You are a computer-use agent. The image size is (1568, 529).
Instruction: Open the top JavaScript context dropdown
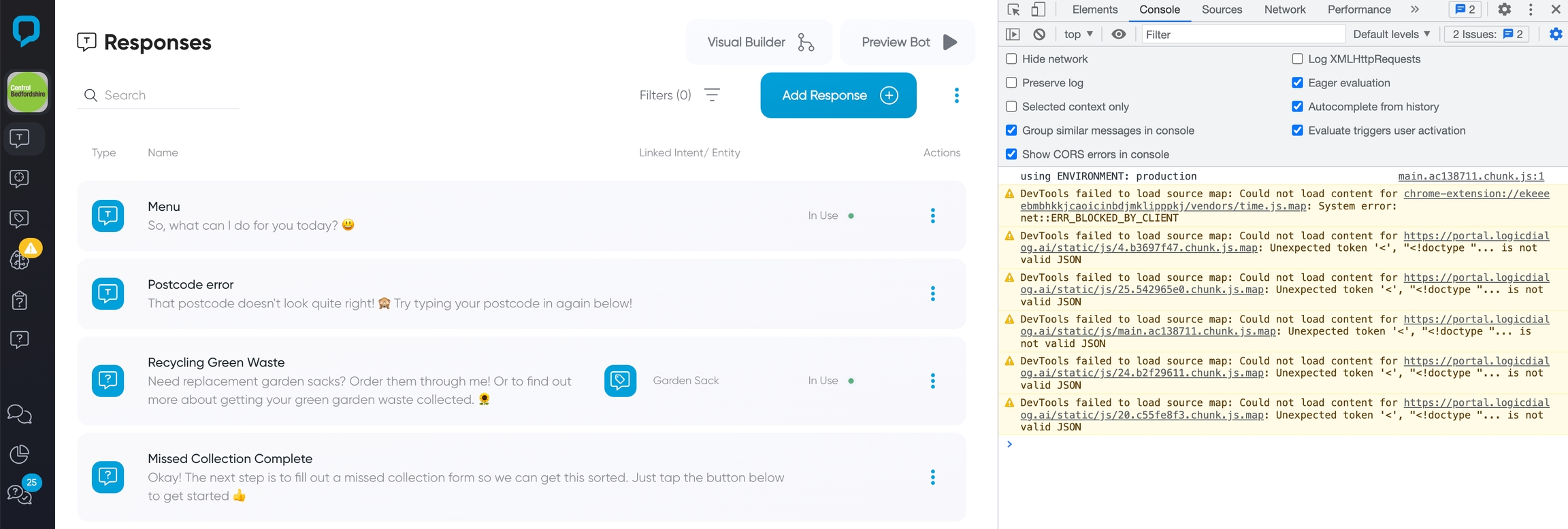click(1078, 34)
